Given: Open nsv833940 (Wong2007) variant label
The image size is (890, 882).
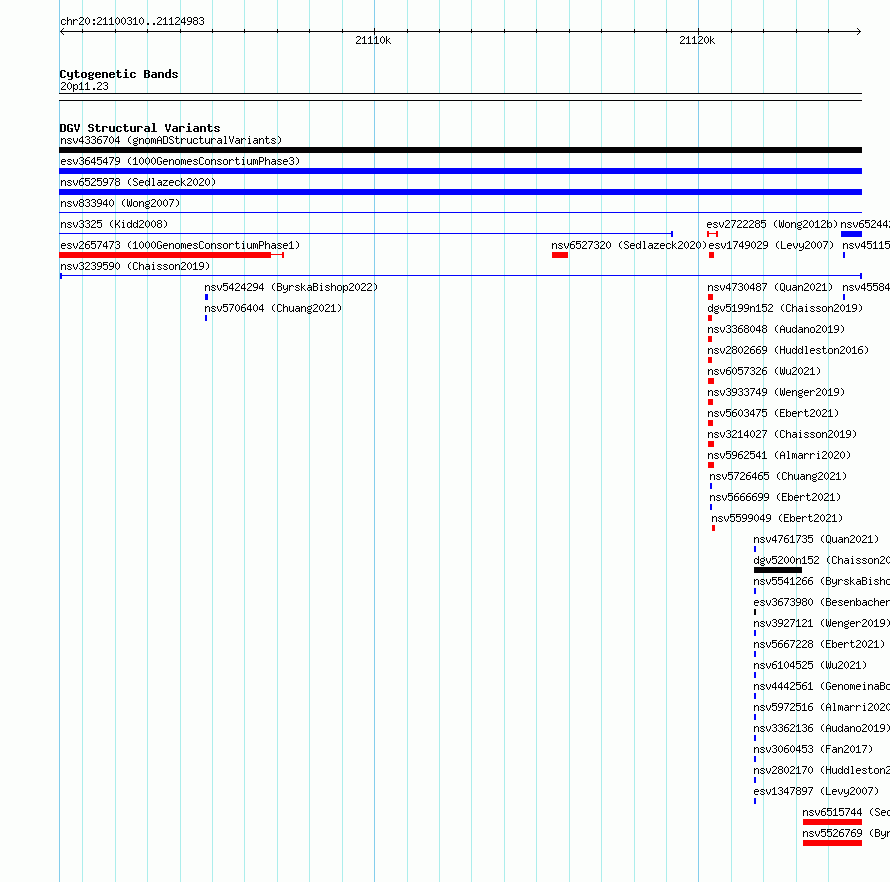Looking at the screenshot, I should 120,203.
